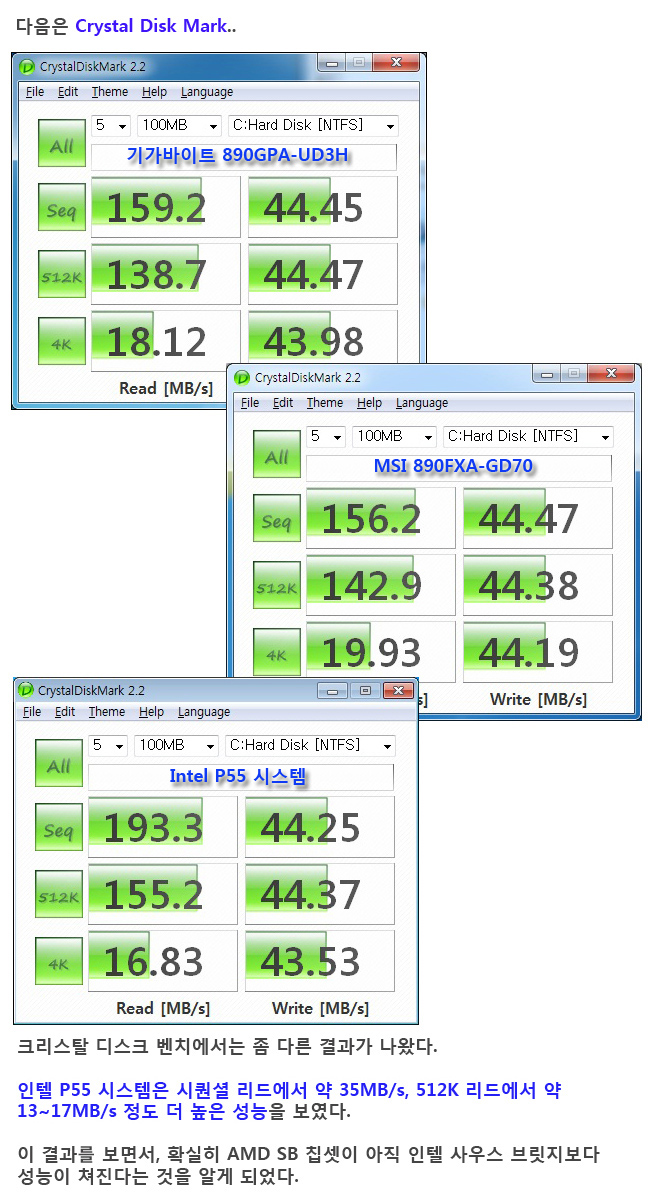Open Help menu in Gigabyte window

pos(154,92)
